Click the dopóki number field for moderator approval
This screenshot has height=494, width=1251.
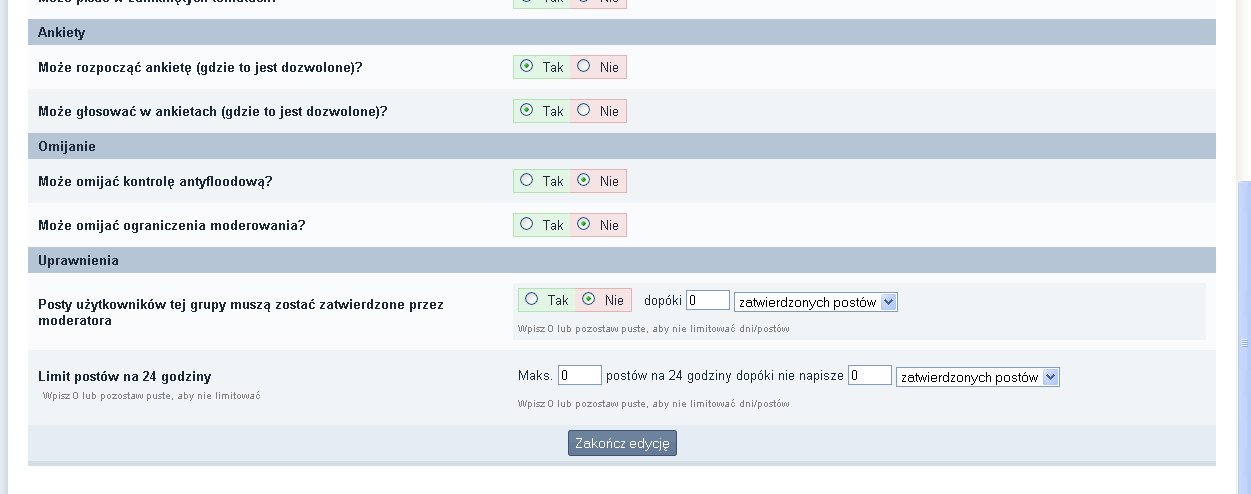point(707,300)
